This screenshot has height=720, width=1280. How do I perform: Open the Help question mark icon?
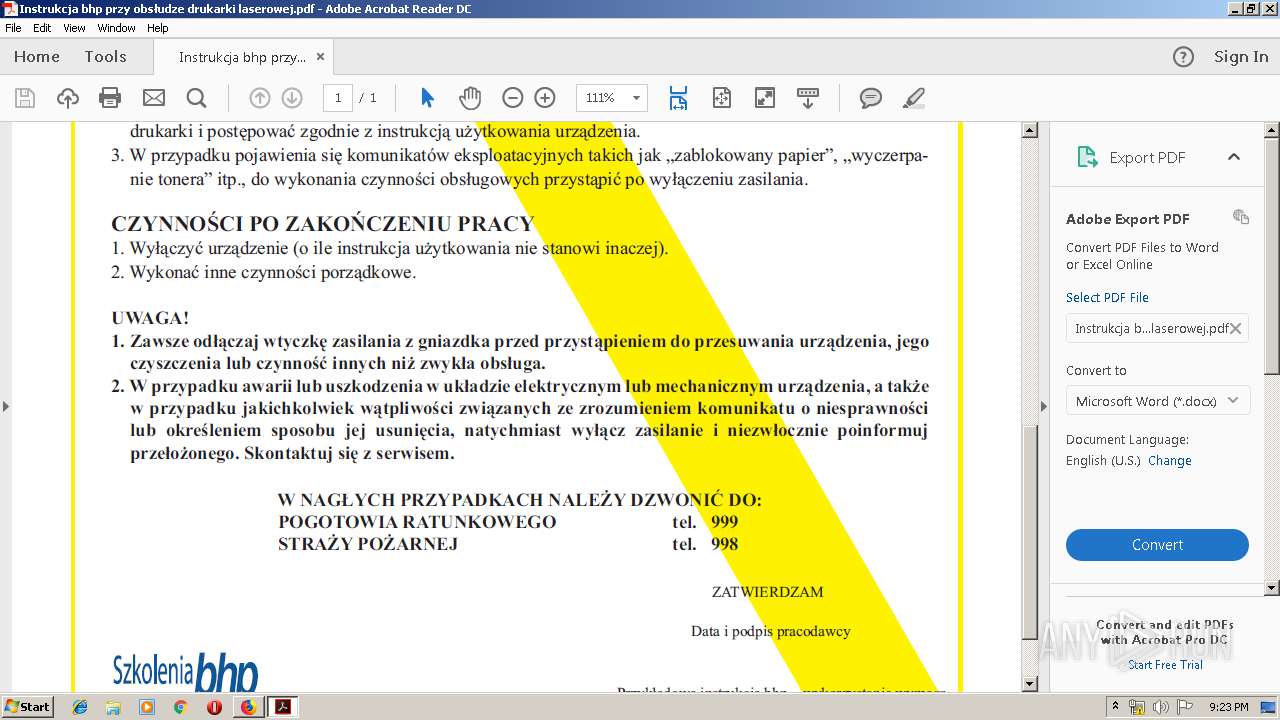[x=1183, y=57]
